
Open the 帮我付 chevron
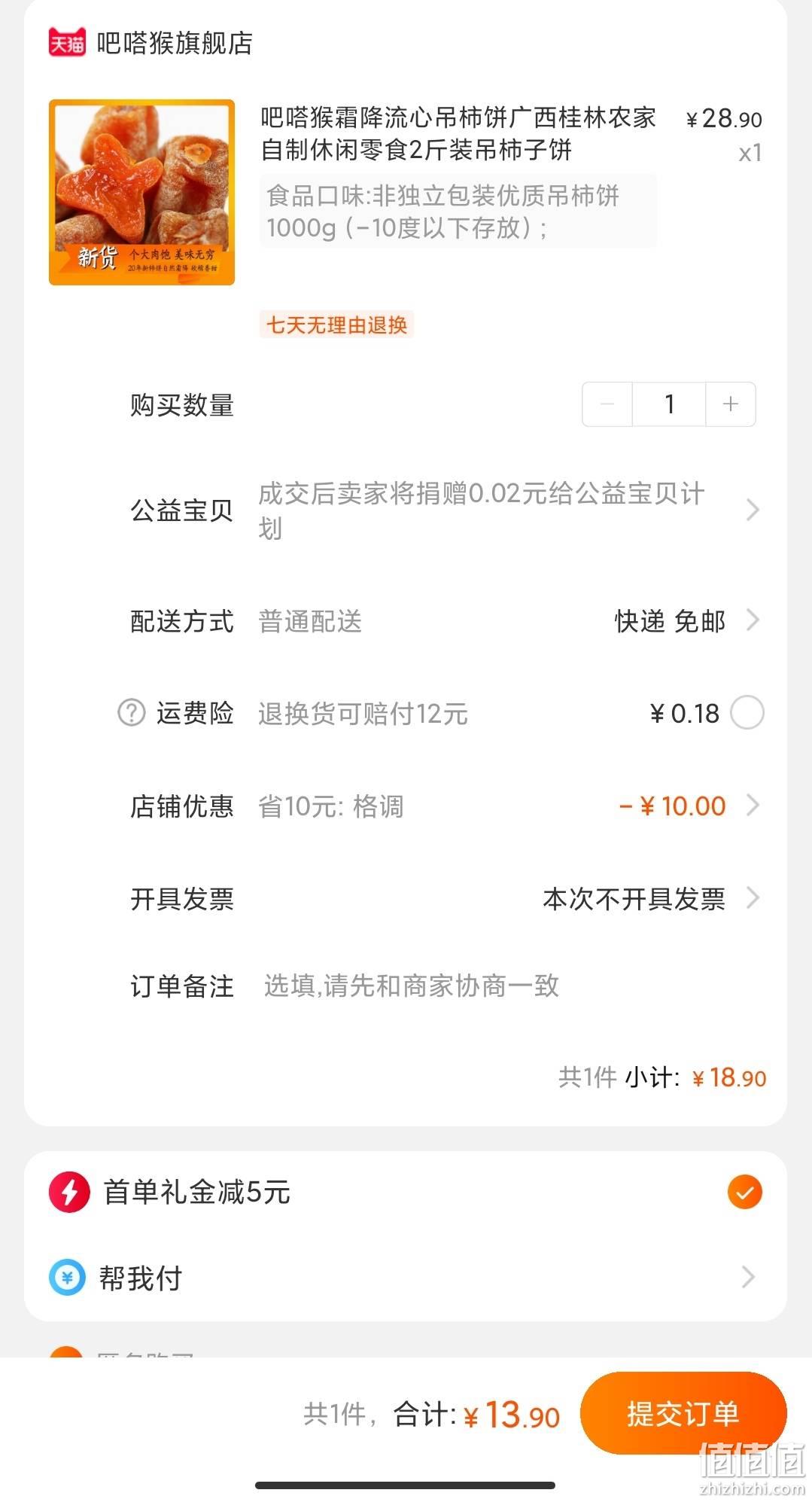747,1277
